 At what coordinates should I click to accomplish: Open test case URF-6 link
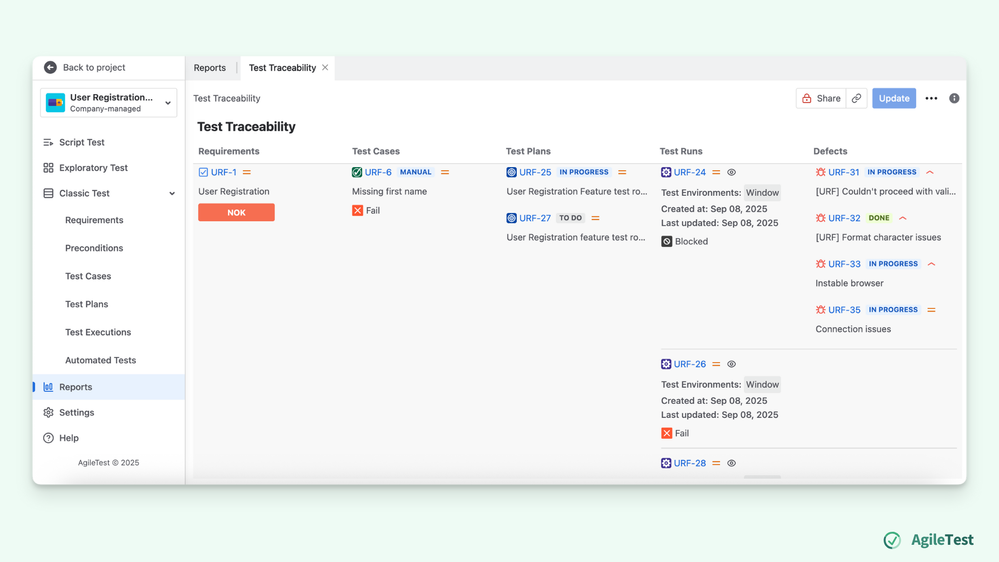click(x=378, y=172)
